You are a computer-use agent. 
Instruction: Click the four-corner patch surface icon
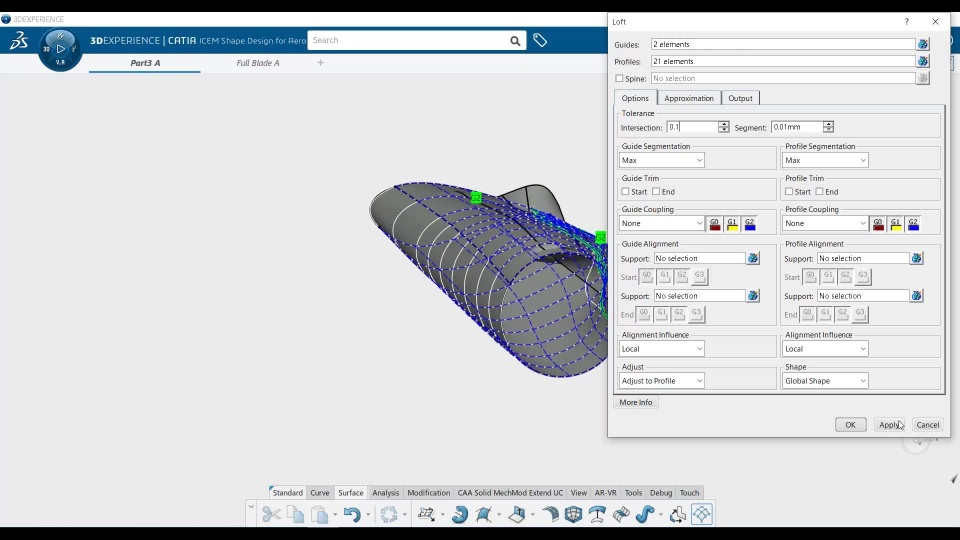coord(483,514)
